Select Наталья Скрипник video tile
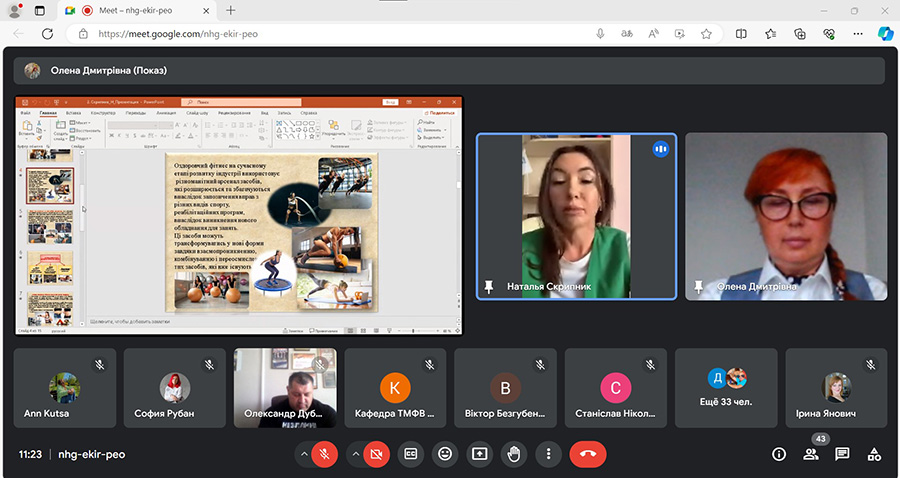The image size is (900, 478). click(x=576, y=216)
